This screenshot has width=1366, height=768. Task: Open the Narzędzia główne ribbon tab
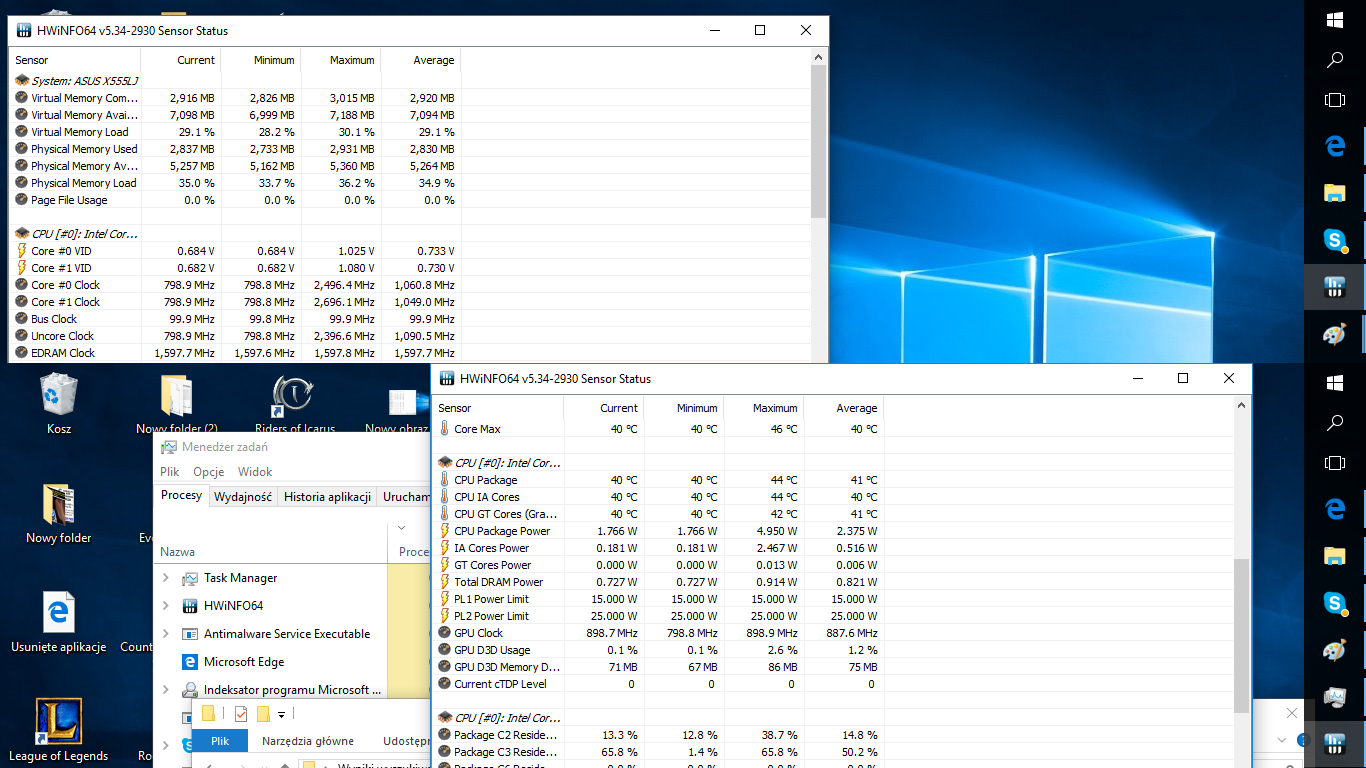(308, 741)
